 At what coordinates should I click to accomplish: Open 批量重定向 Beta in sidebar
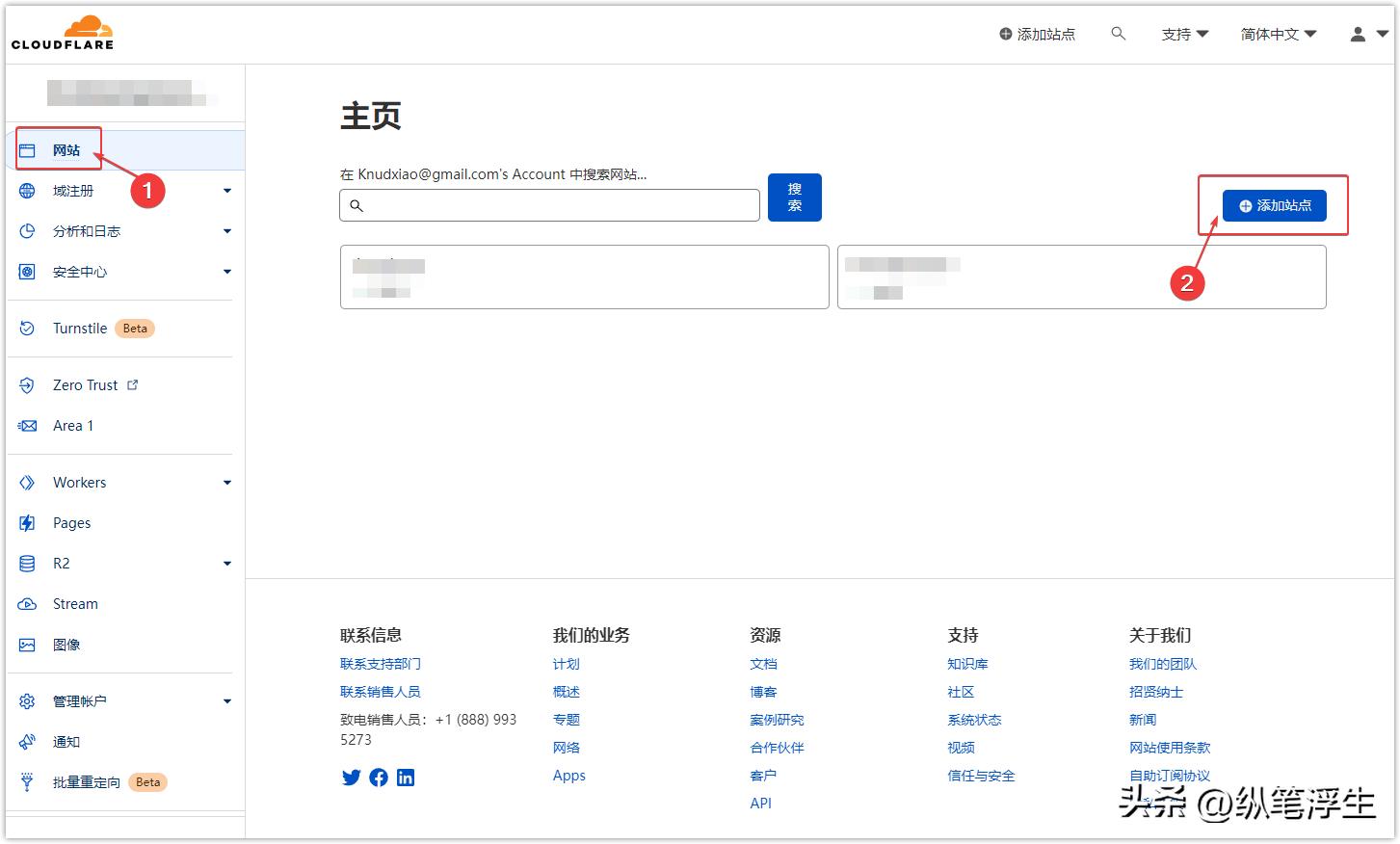point(87,781)
